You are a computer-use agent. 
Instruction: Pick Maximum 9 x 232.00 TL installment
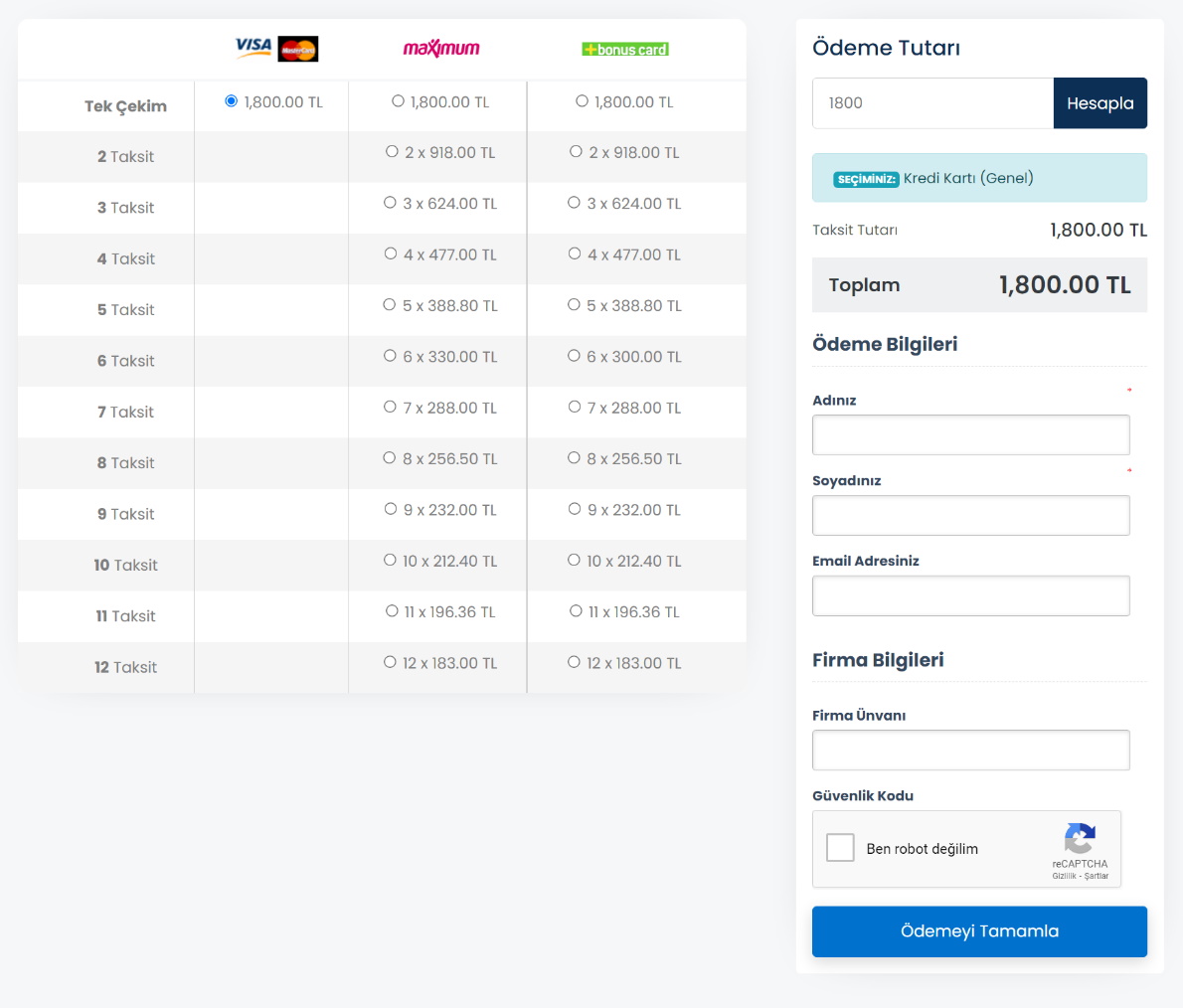click(391, 509)
